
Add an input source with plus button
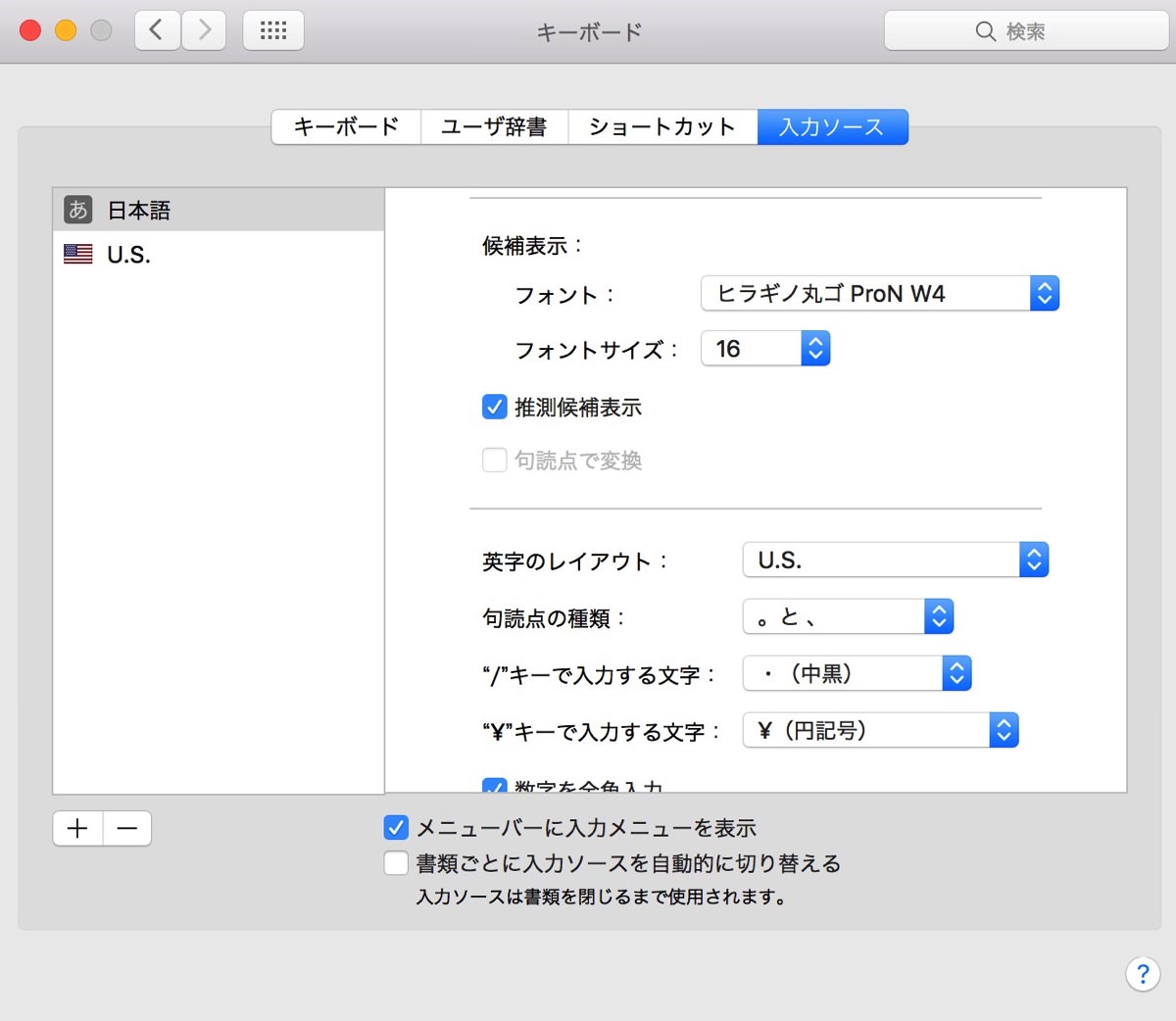tap(77, 829)
